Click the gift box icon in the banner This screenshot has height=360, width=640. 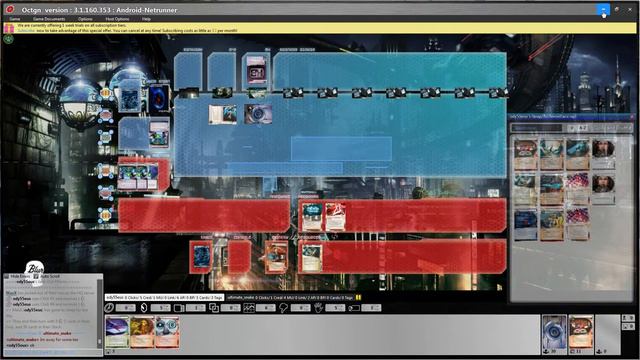(9, 28)
